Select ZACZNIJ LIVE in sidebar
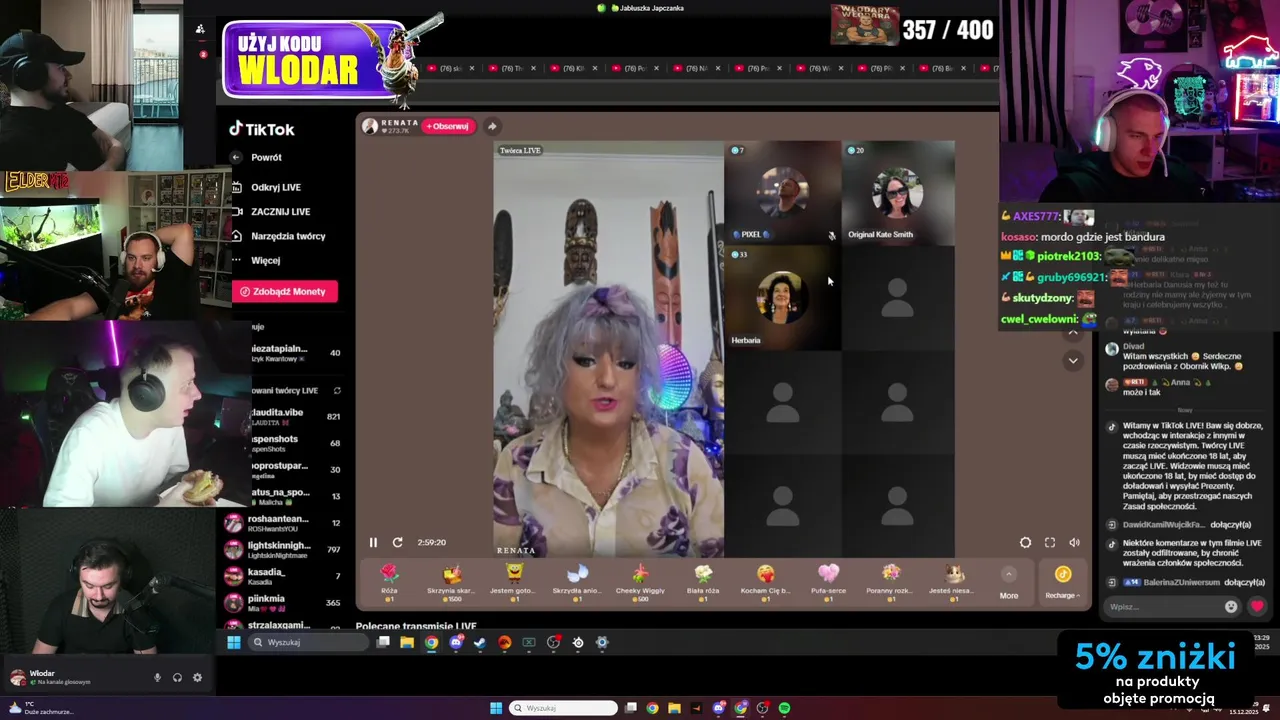The image size is (1280, 720). click(x=272, y=212)
